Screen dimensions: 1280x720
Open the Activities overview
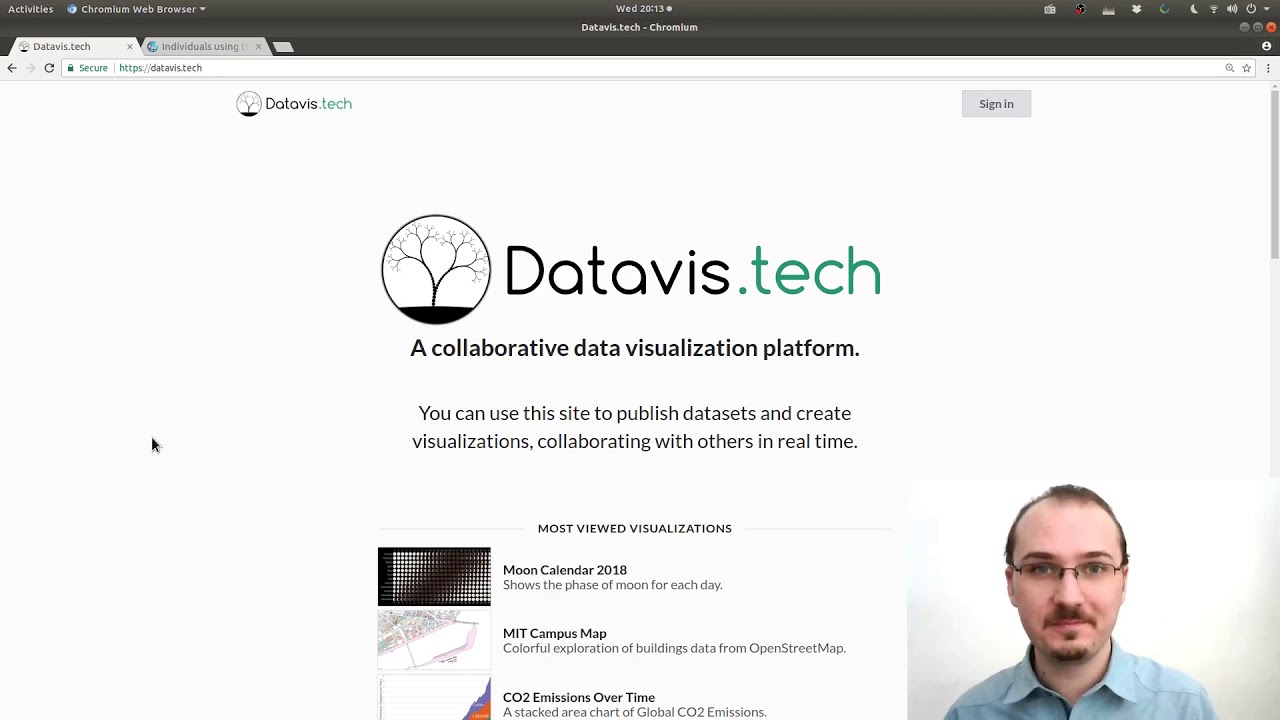(x=31, y=9)
